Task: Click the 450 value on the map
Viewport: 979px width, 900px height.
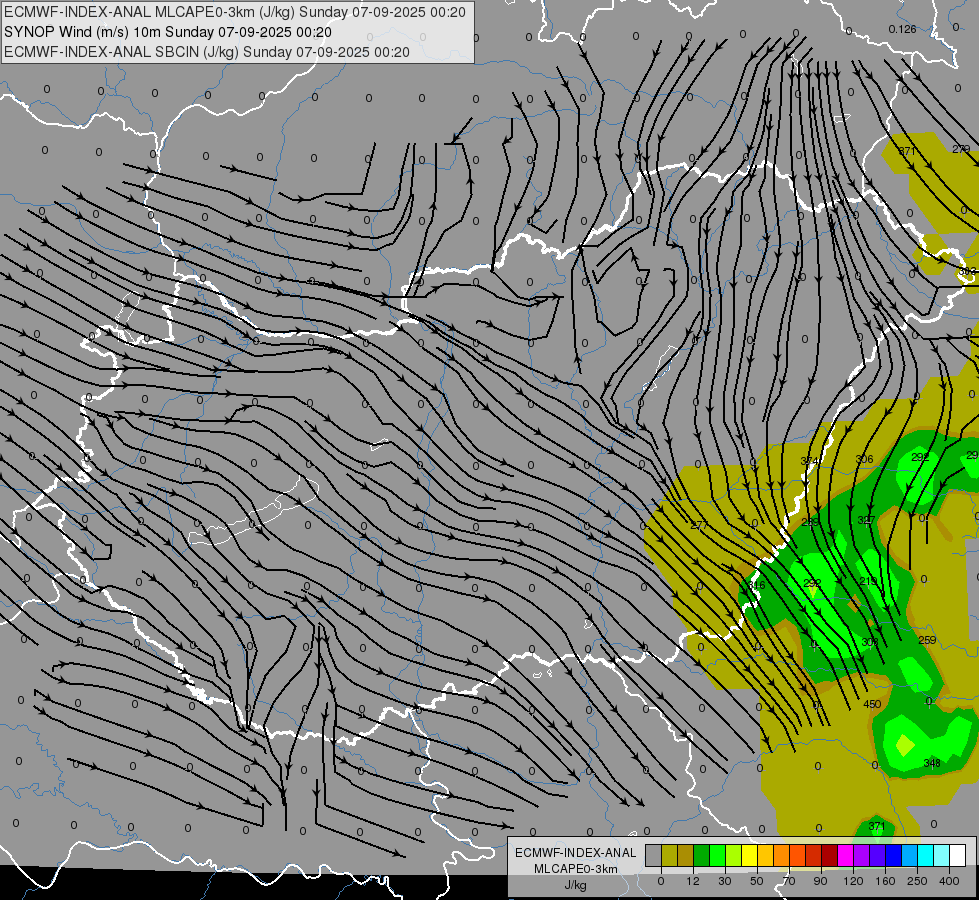Action: pos(872,705)
